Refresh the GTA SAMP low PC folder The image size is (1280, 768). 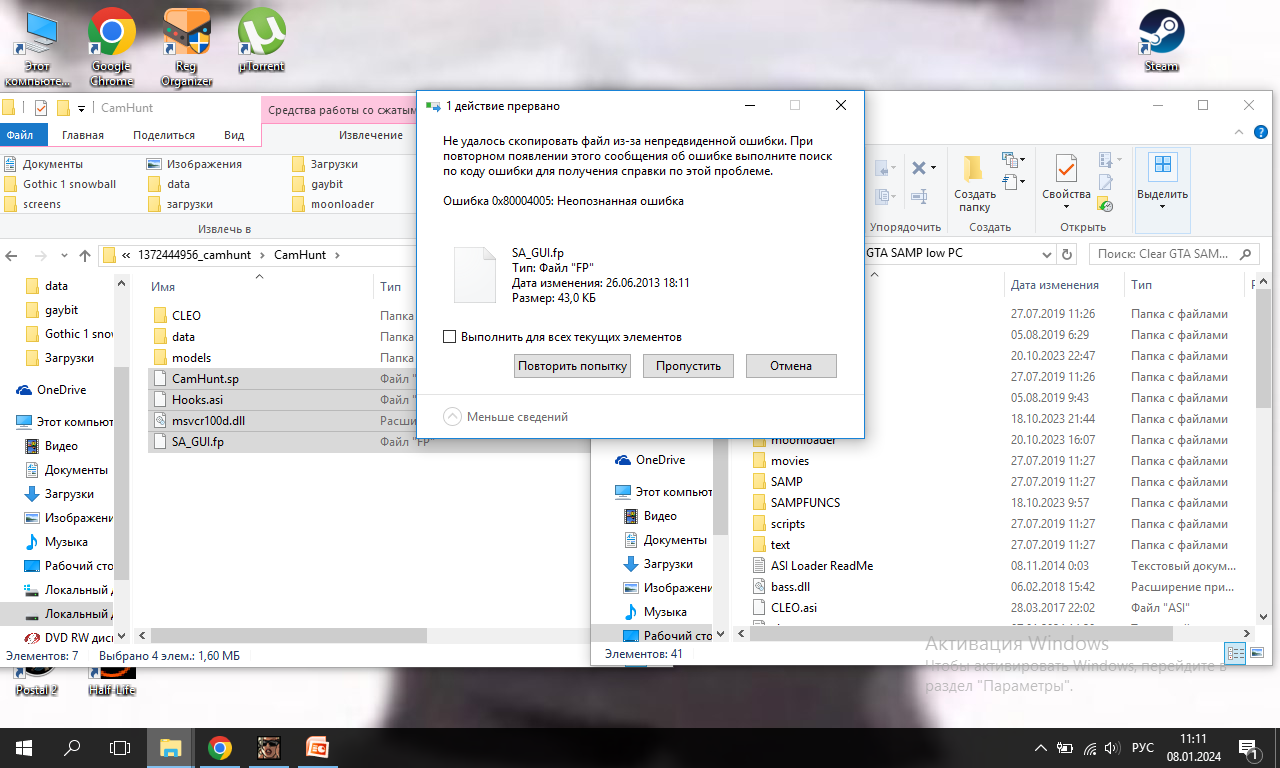tap(1067, 254)
